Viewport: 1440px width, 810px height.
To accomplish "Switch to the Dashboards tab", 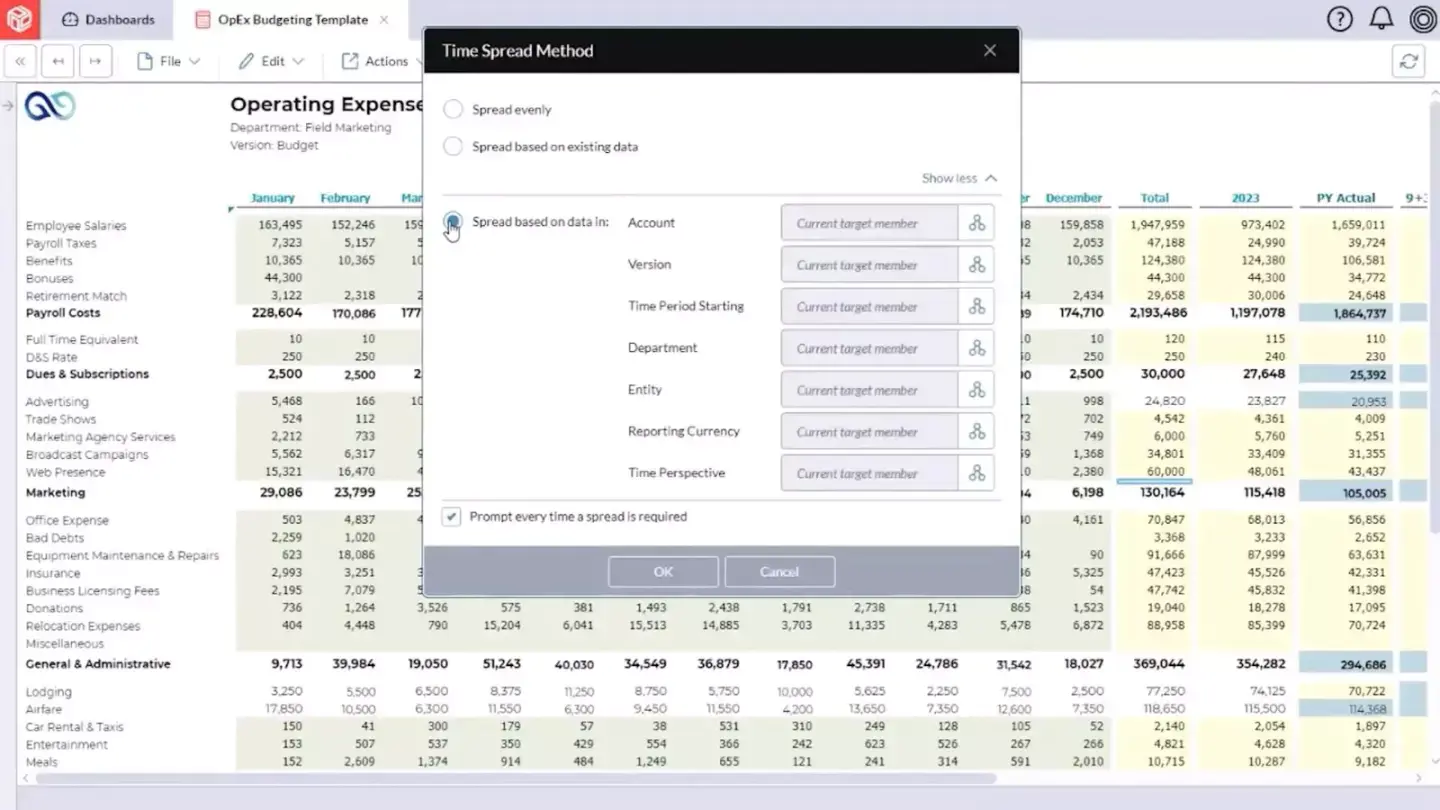I will click(108, 19).
